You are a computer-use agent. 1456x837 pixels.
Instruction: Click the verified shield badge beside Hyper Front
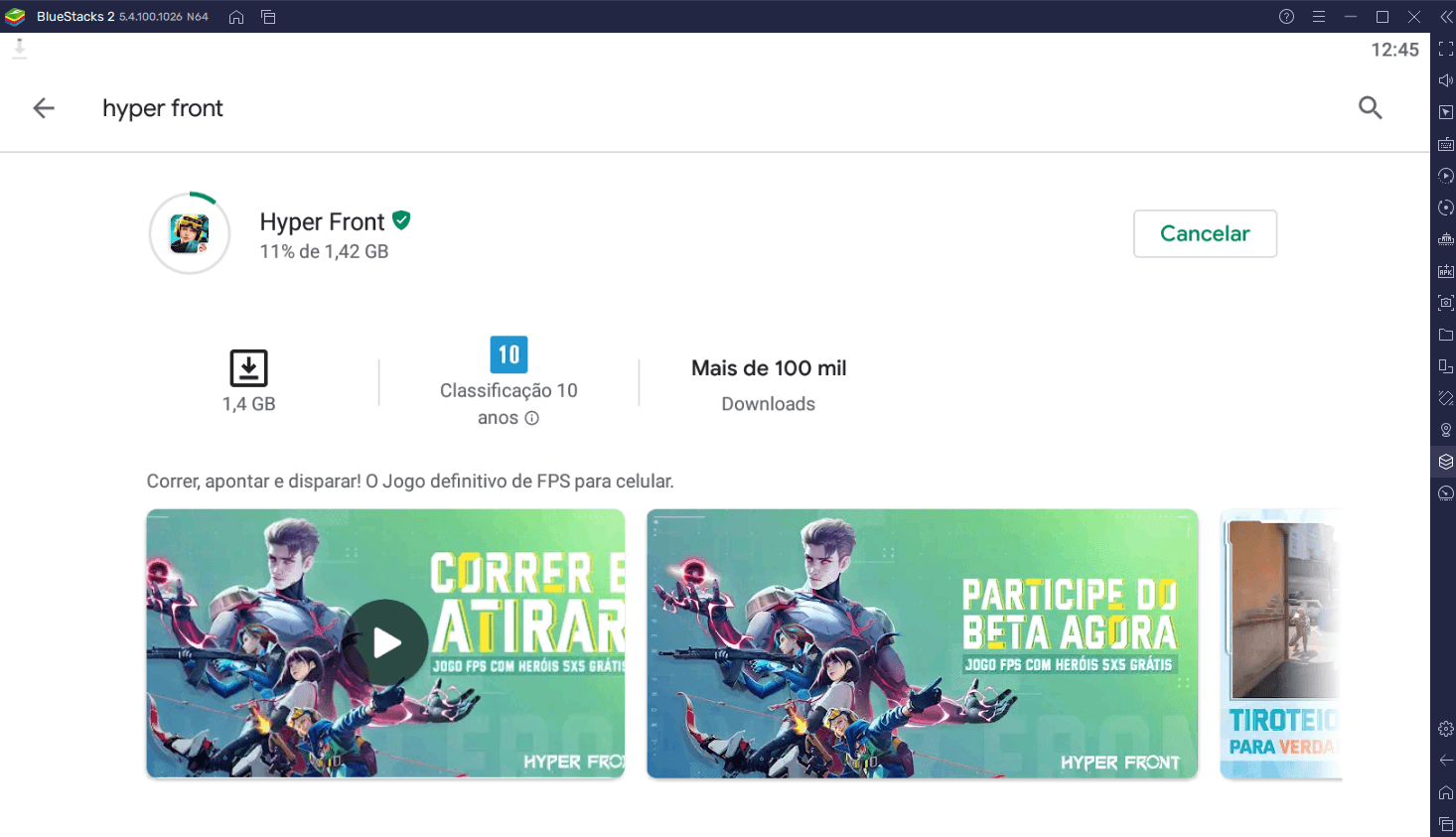[x=401, y=220]
